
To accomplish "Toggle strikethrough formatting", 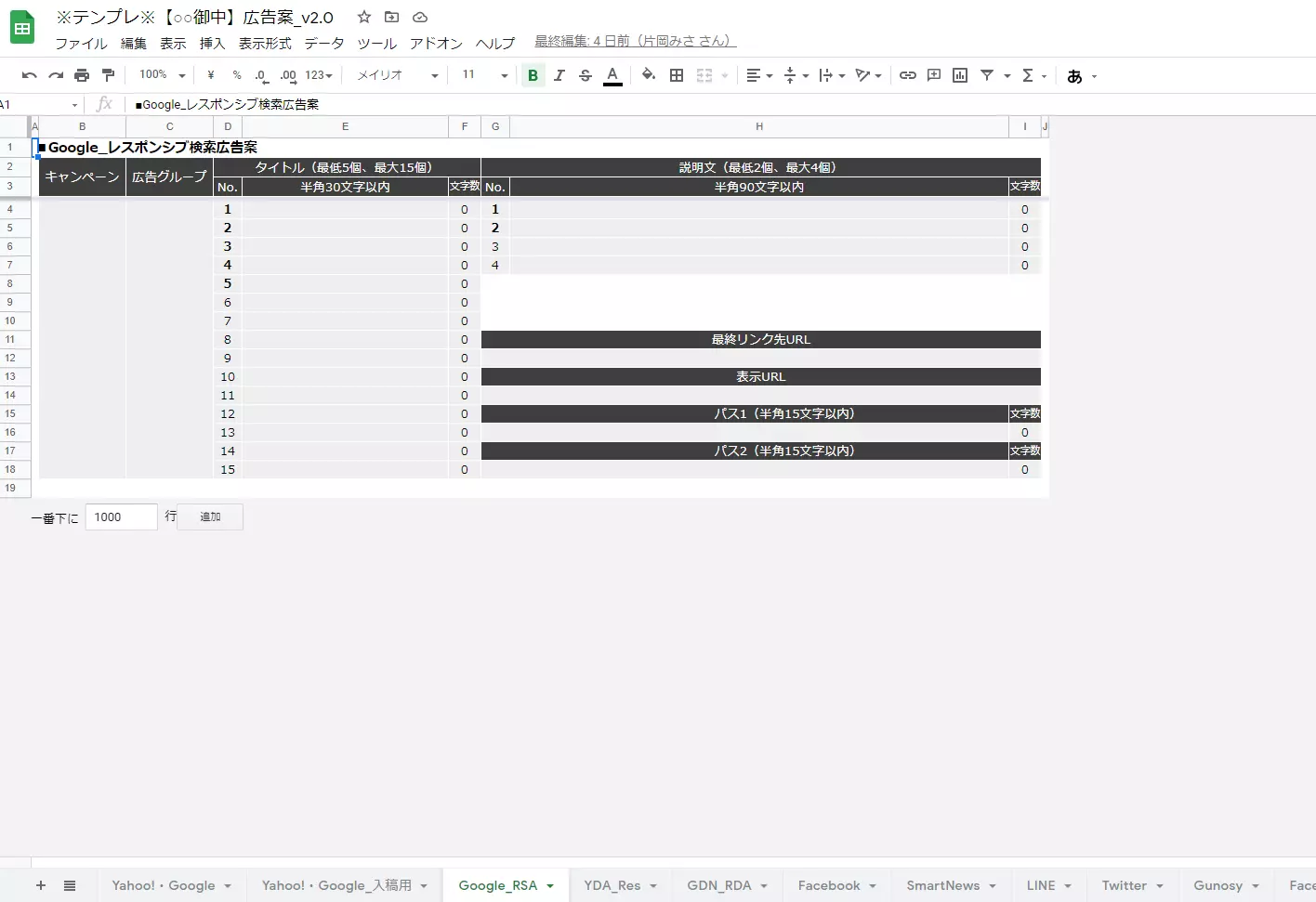I will [585, 75].
